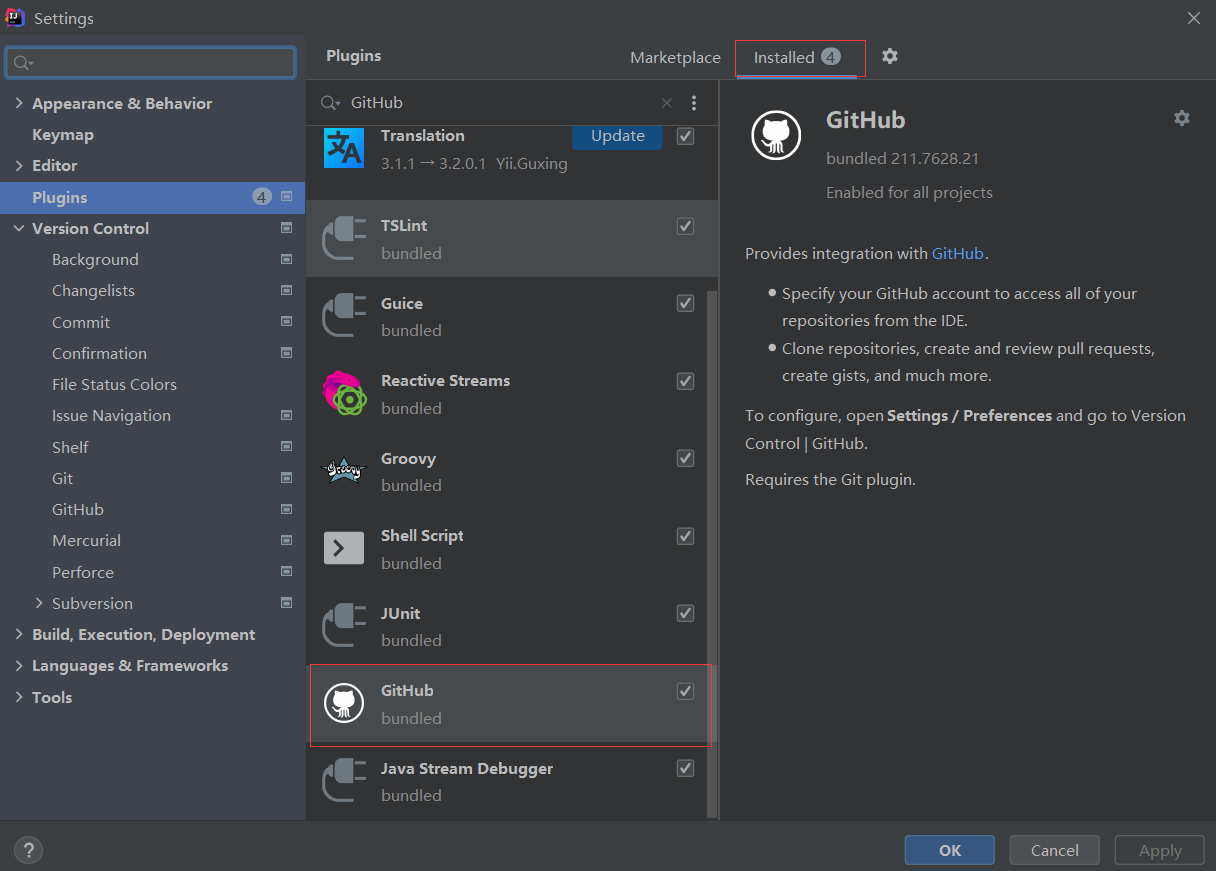Click the Guice plugin plug icon
The height and width of the screenshot is (871, 1216).
tap(344, 316)
